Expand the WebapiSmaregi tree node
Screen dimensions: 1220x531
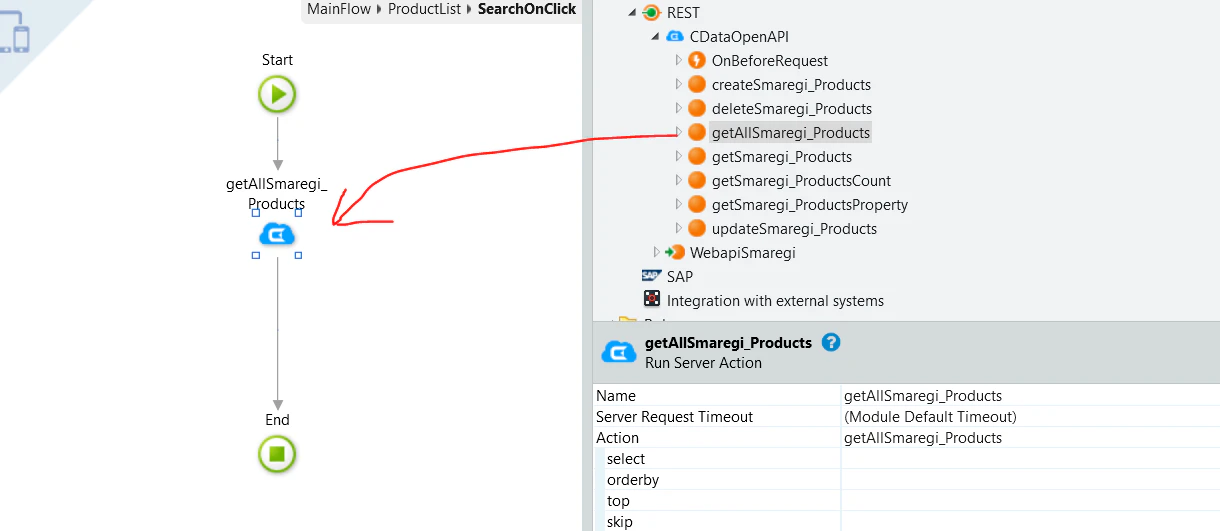[656, 252]
